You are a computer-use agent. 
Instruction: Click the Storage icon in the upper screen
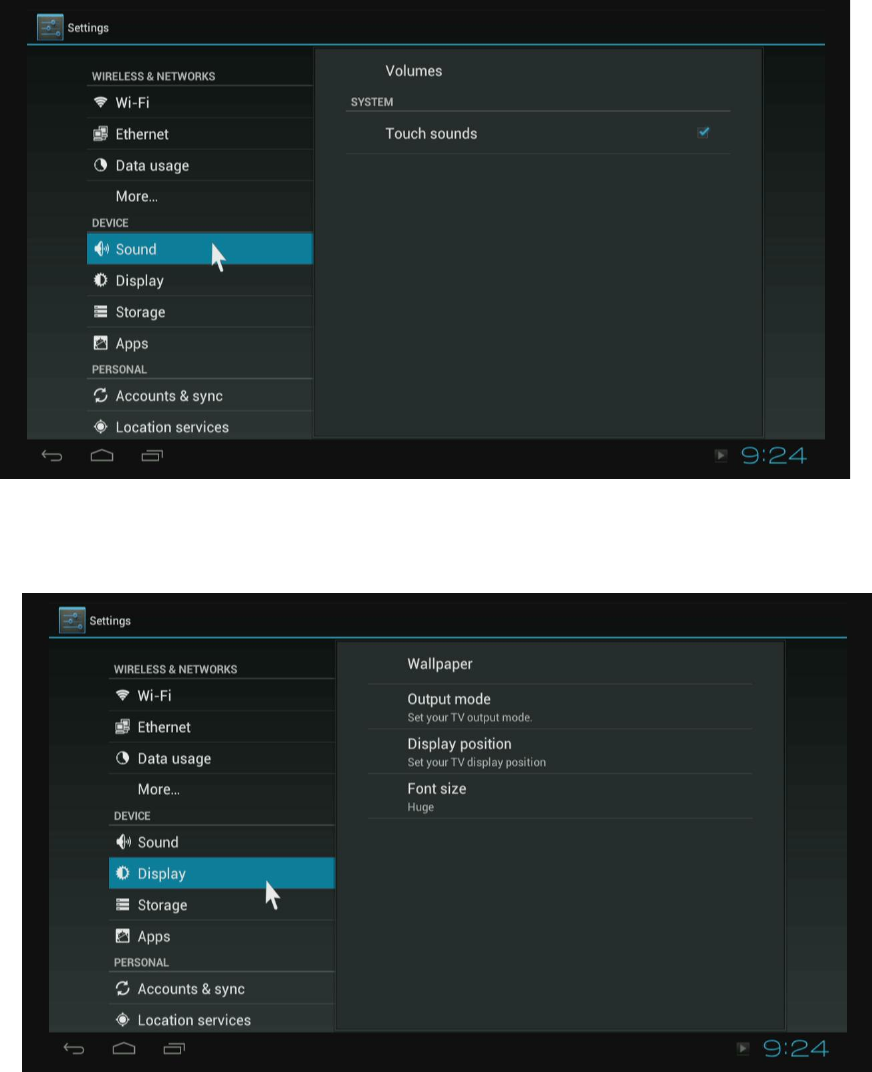(101, 312)
